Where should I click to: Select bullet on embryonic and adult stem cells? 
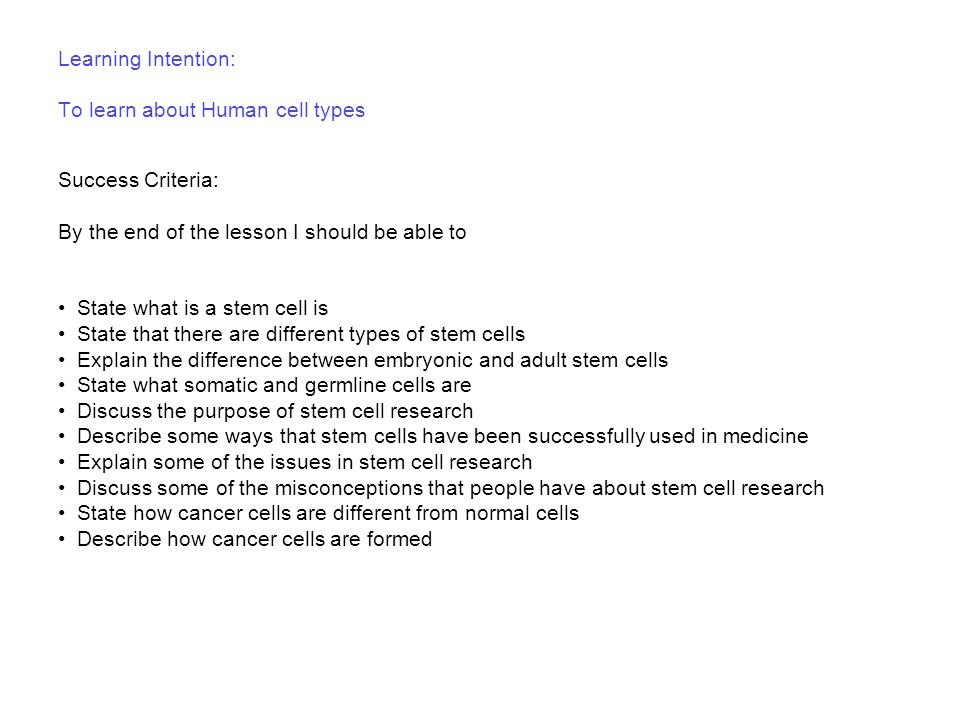pyautogui.click(x=372, y=360)
